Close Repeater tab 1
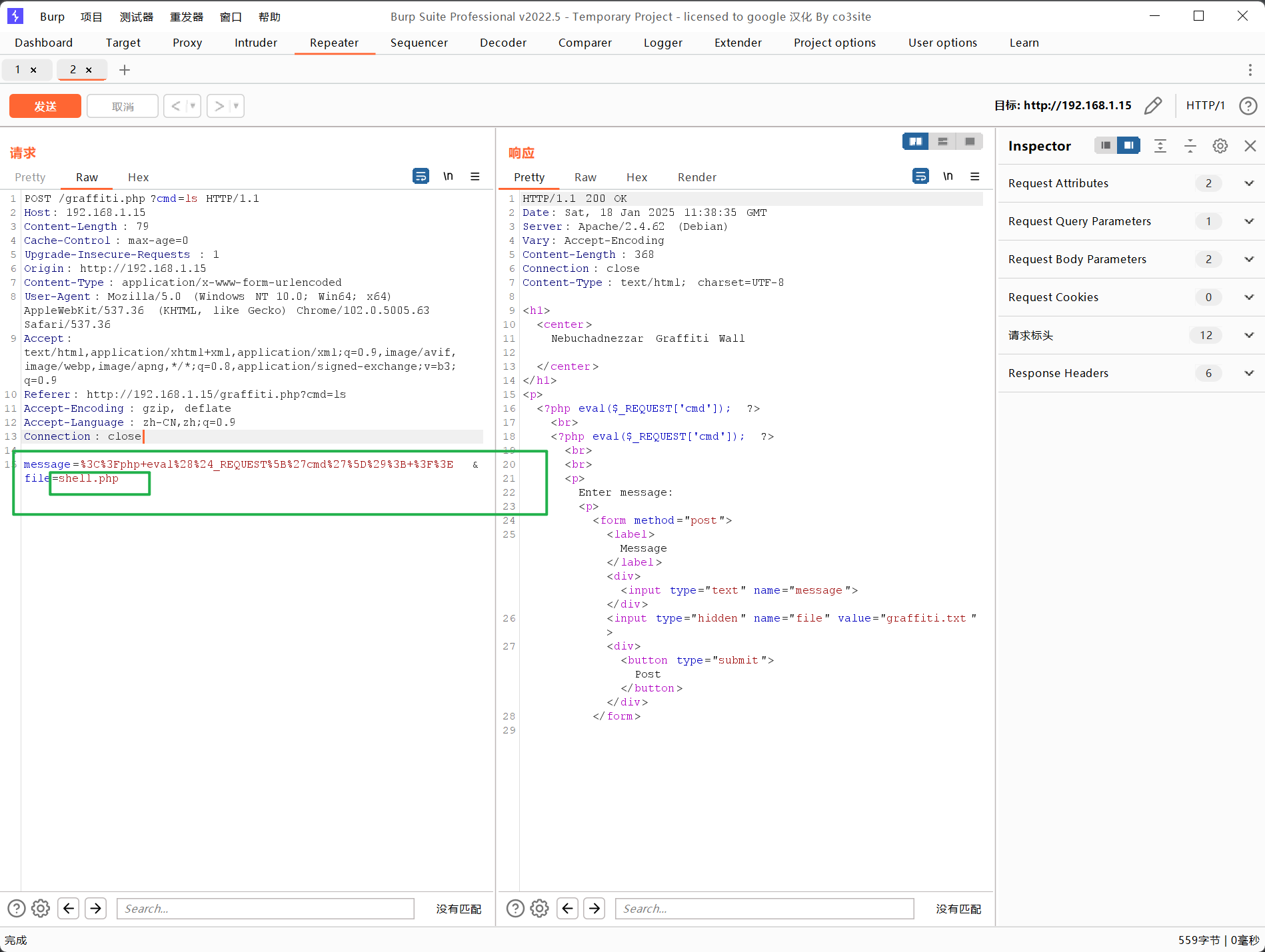The width and height of the screenshot is (1265, 952). [33, 70]
